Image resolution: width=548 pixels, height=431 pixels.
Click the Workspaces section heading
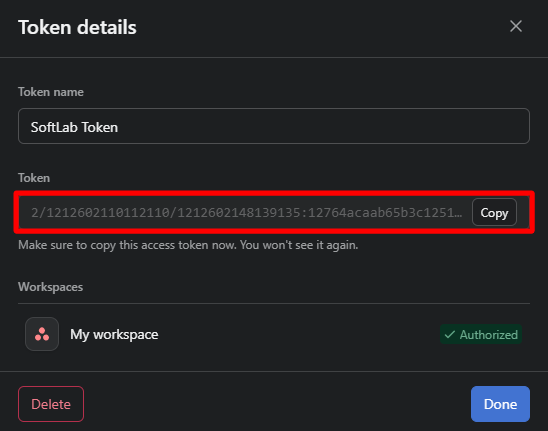point(51,287)
